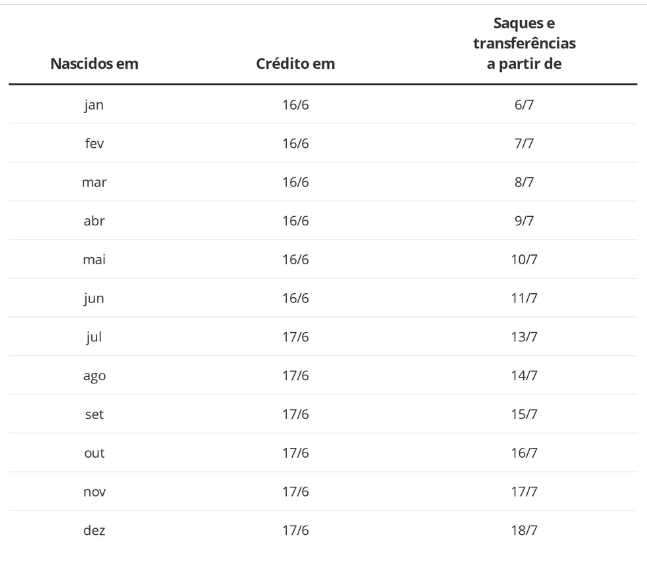Select the 'fev' month cell
The height and width of the screenshot is (569, 647).
pos(94,143)
